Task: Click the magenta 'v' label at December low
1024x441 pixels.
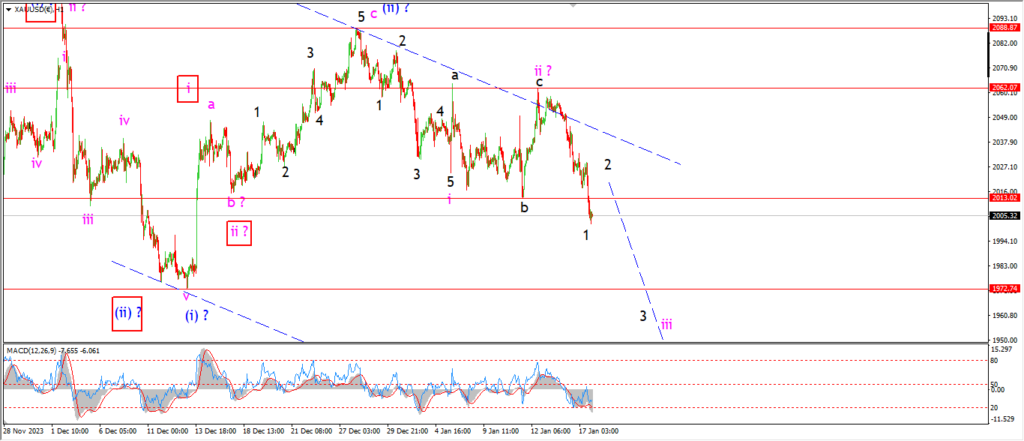Action: 187,296
